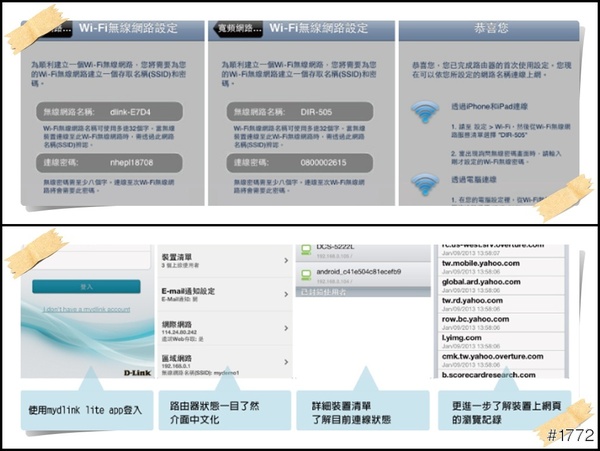Edit the network name field showing DIR-505
This screenshot has width=600, height=451.
tap(300, 112)
